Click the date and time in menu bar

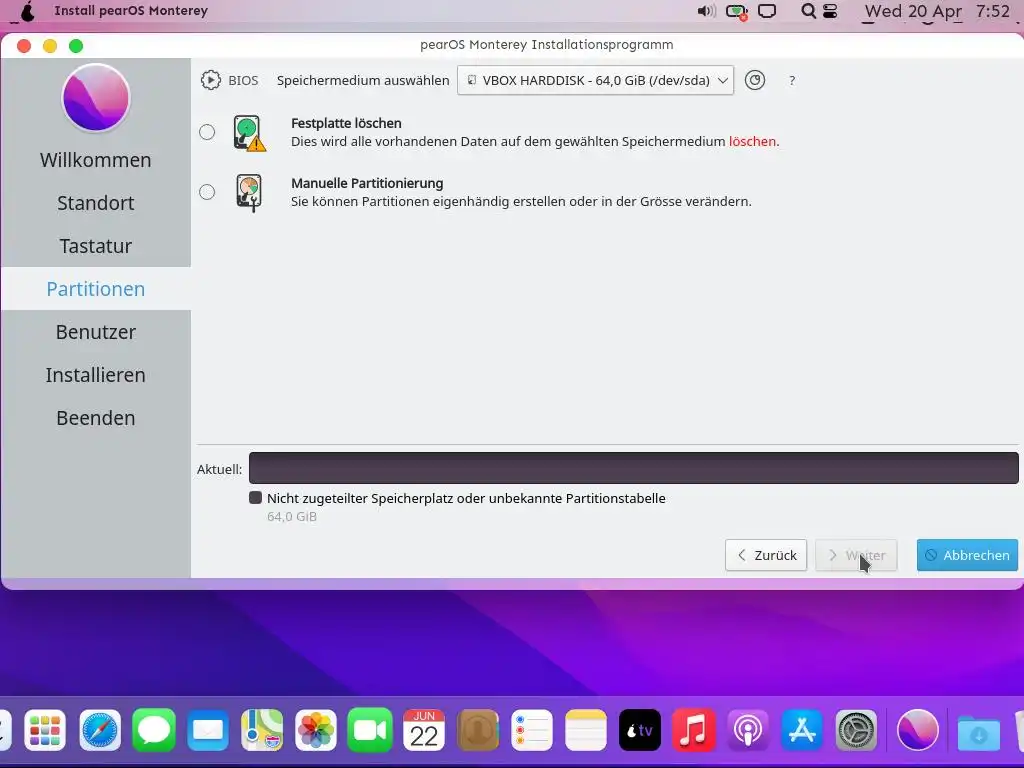point(937,11)
